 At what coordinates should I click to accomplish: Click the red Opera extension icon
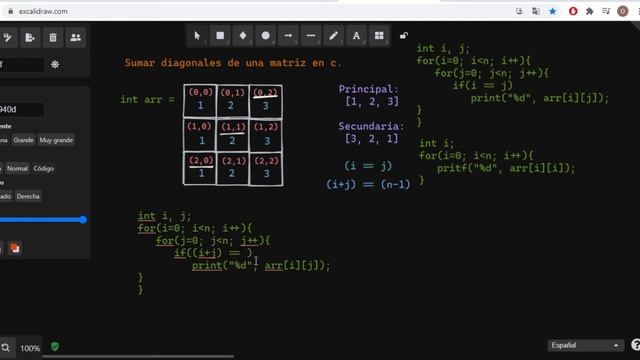[x=573, y=11]
